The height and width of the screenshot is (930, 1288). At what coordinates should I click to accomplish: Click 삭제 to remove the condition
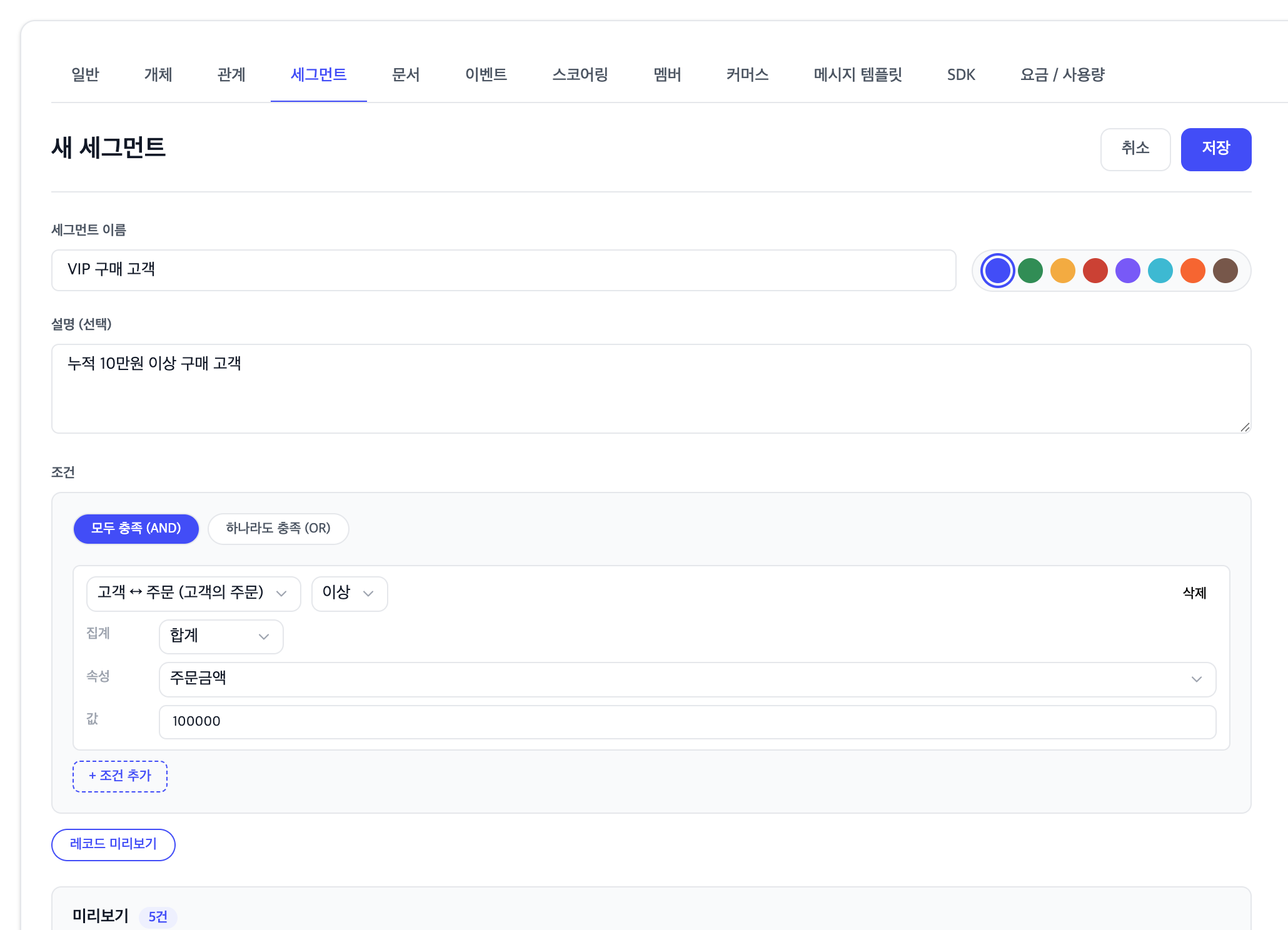click(1194, 592)
